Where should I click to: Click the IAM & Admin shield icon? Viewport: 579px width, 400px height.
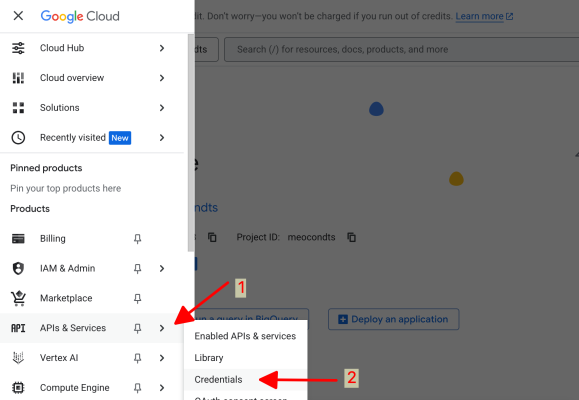tap(18, 269)
